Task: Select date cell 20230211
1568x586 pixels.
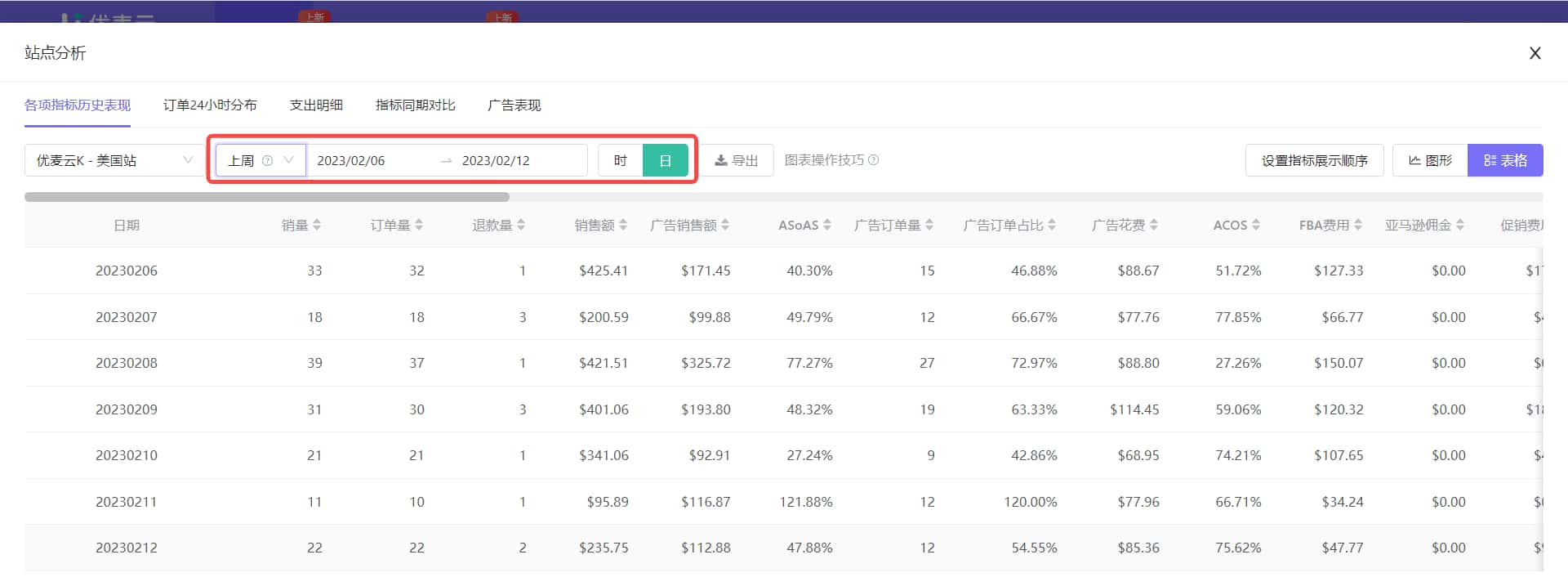Action: tap(127, 502)
